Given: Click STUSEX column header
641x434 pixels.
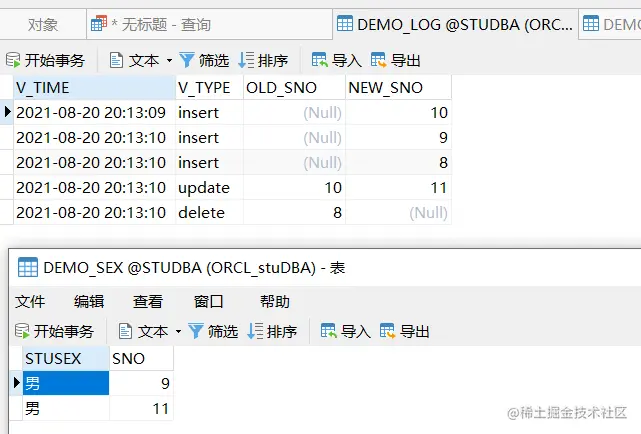Looking at the screenshot, I should [x=66, y=358].
